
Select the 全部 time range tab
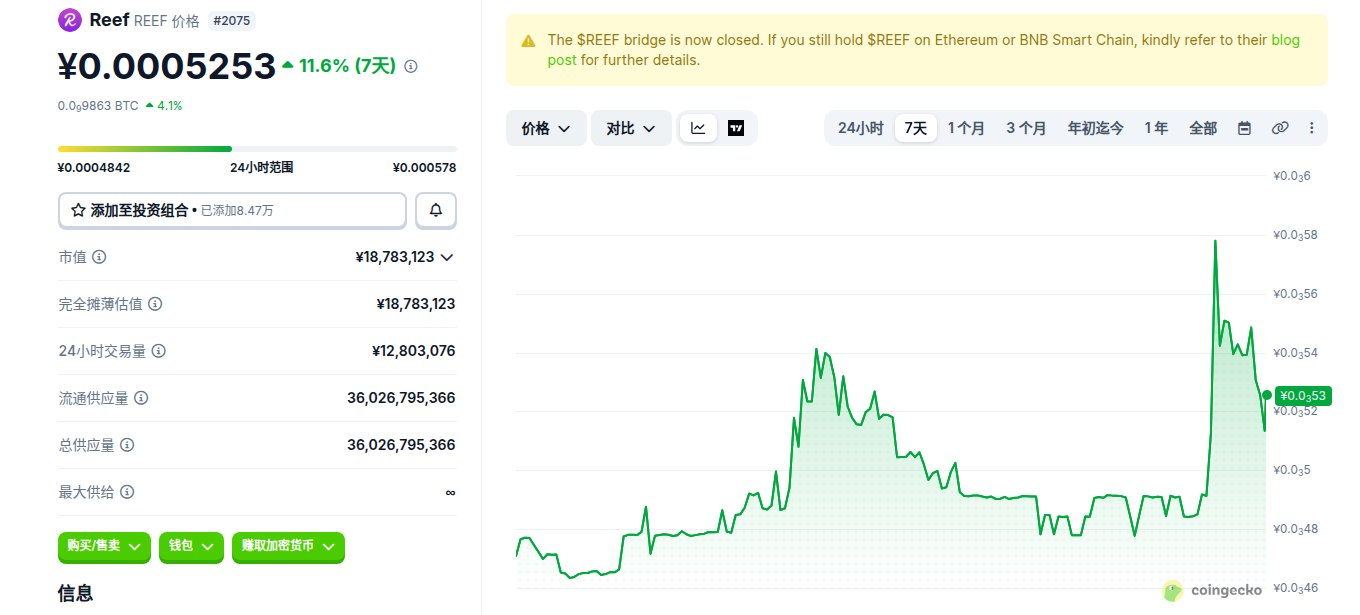(x=1203, y=128)
